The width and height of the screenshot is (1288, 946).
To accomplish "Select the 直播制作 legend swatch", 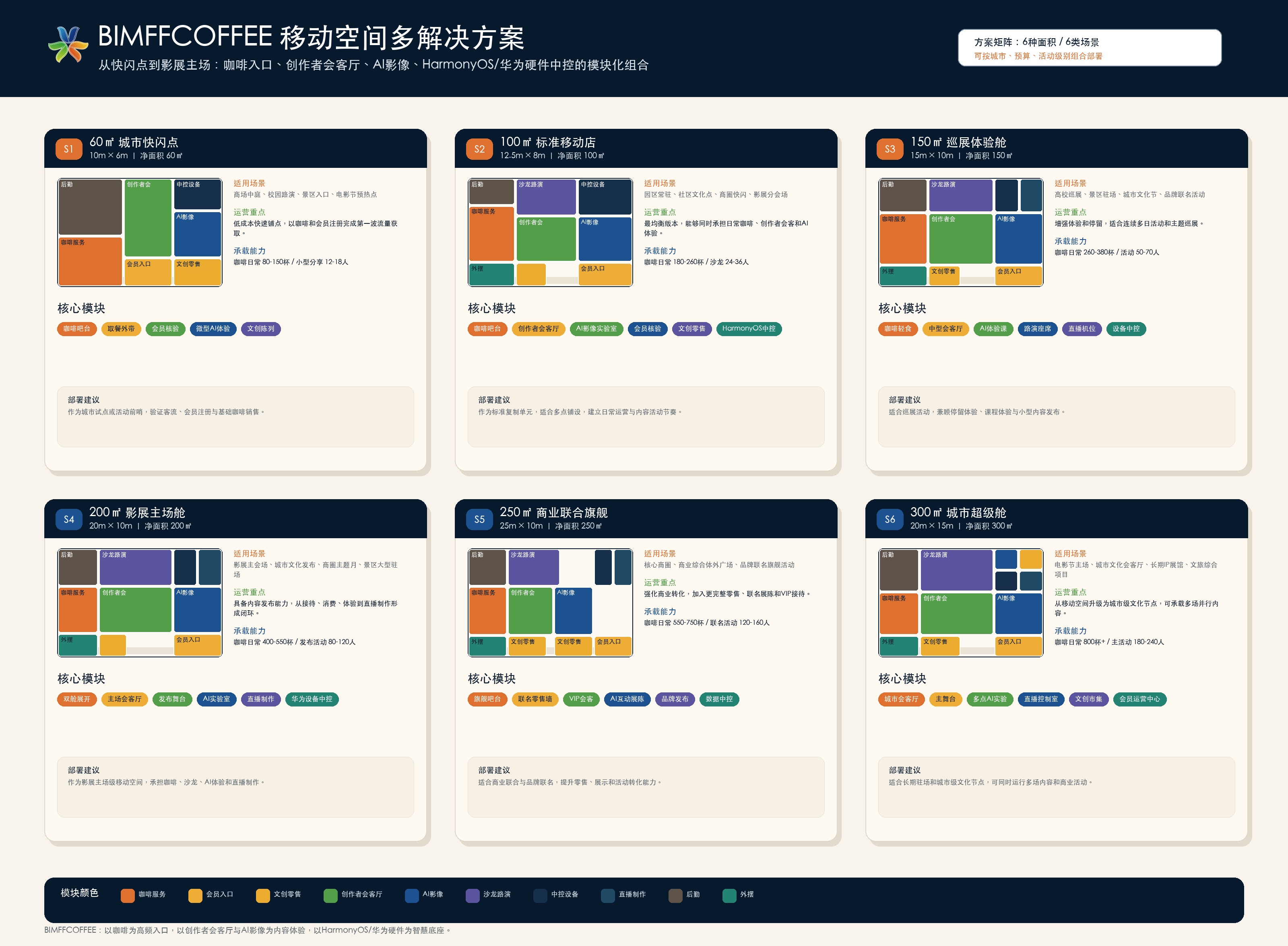I will (x=608, y=896).
